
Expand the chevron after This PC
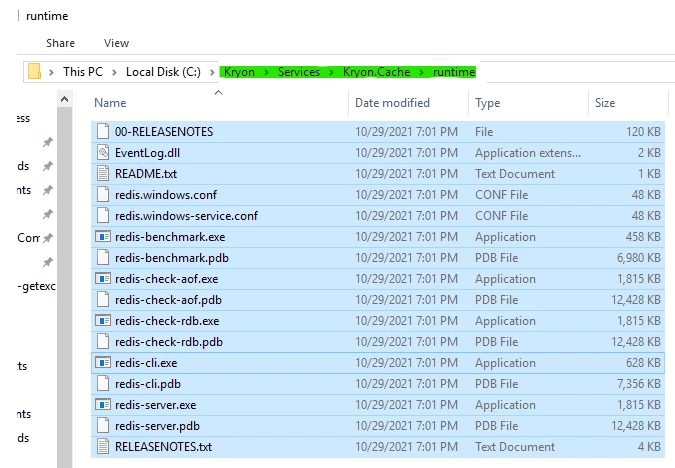coord(115,72)
